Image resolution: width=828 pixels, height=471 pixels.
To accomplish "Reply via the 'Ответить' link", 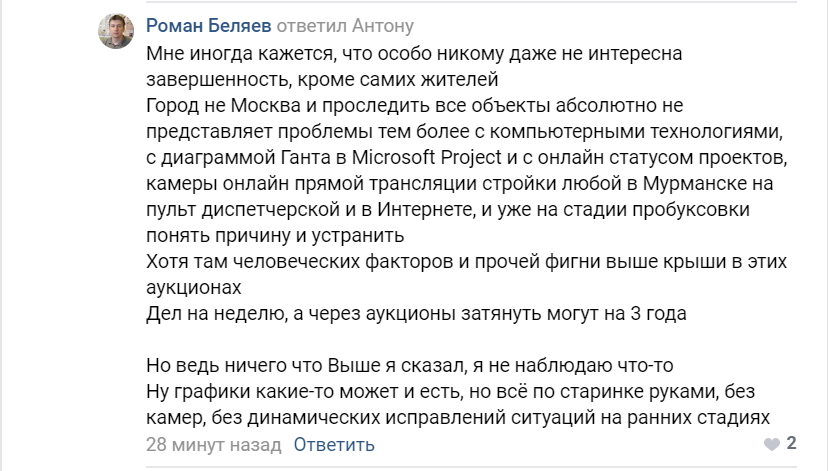I will (334, 445).
